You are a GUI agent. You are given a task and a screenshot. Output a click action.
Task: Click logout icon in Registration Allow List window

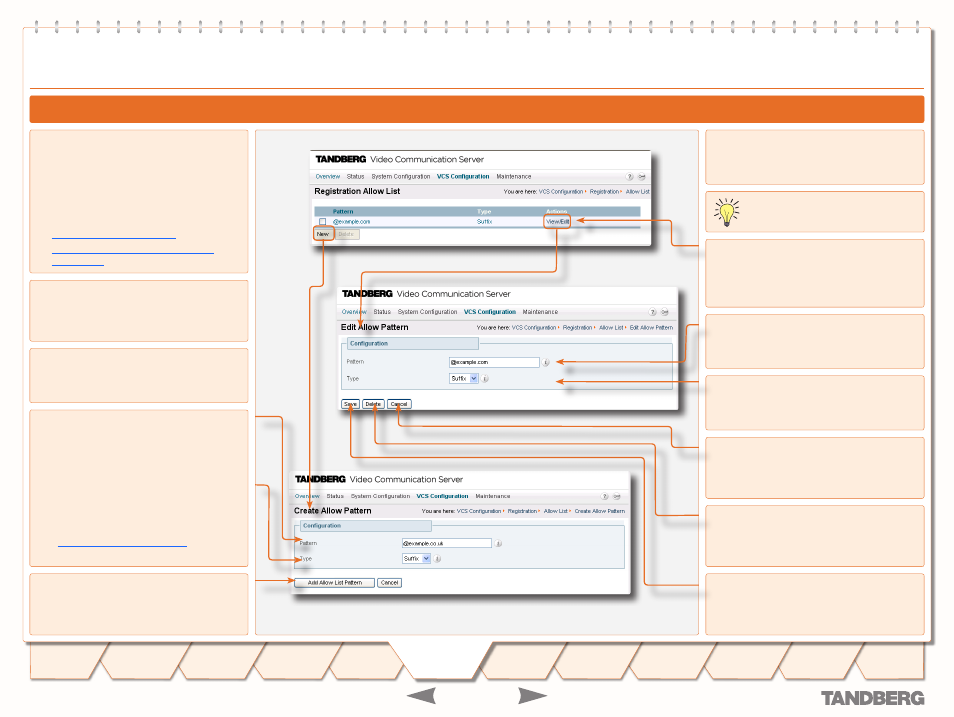tap(641, 177)
